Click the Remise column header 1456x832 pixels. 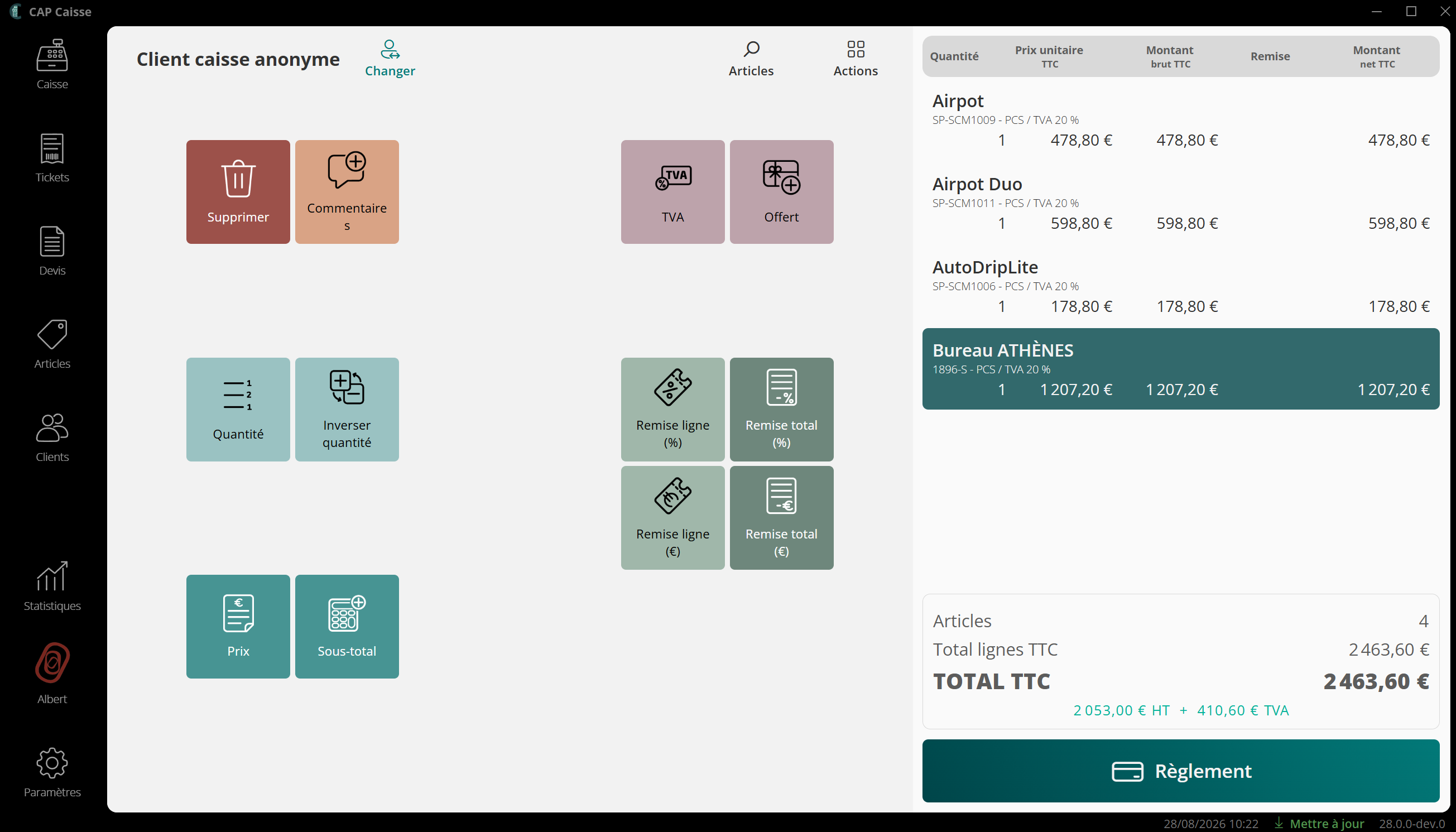click(x=1270, y=56)
